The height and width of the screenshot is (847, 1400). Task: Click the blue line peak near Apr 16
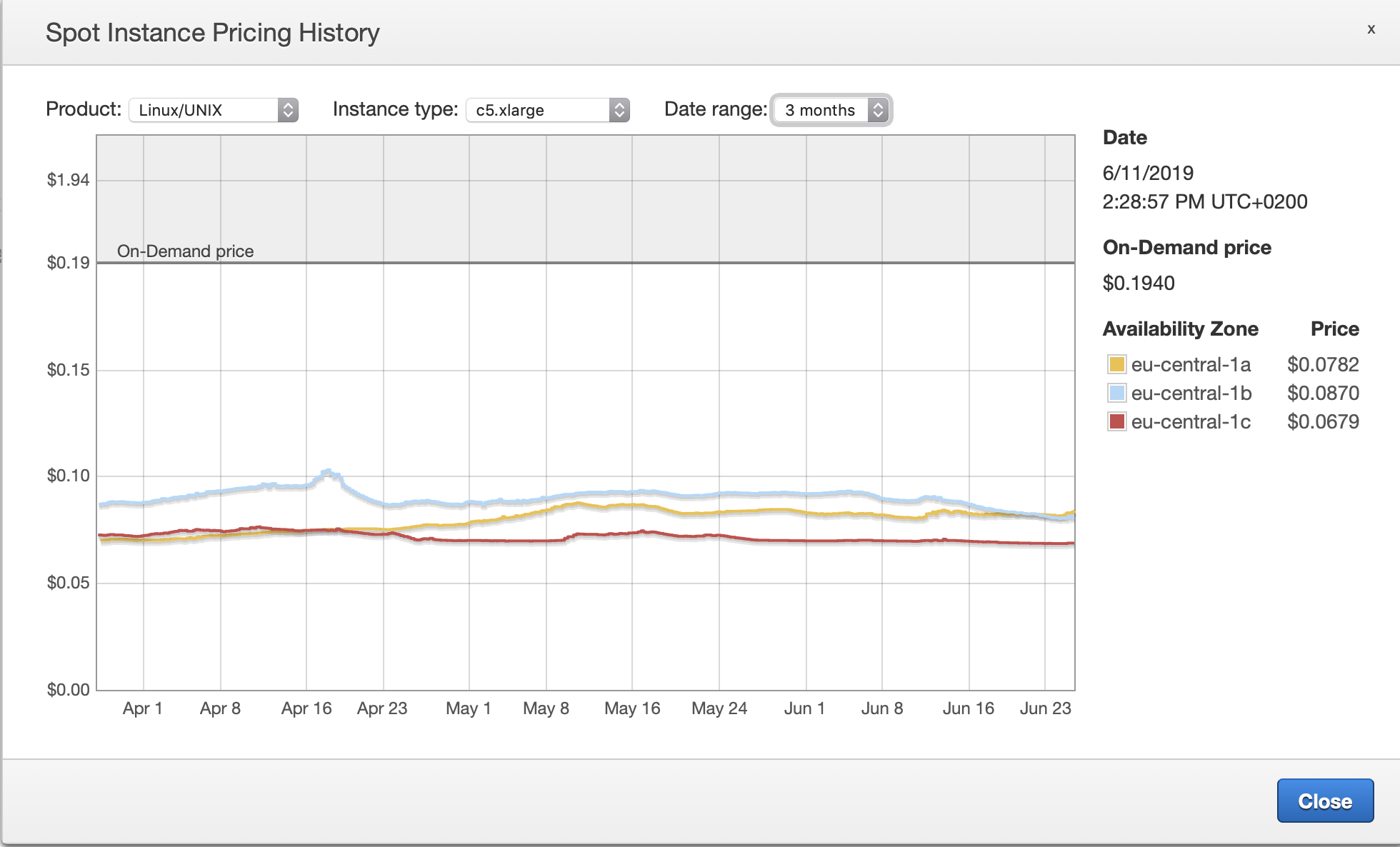pyautogui.click(x=328, y=471)
